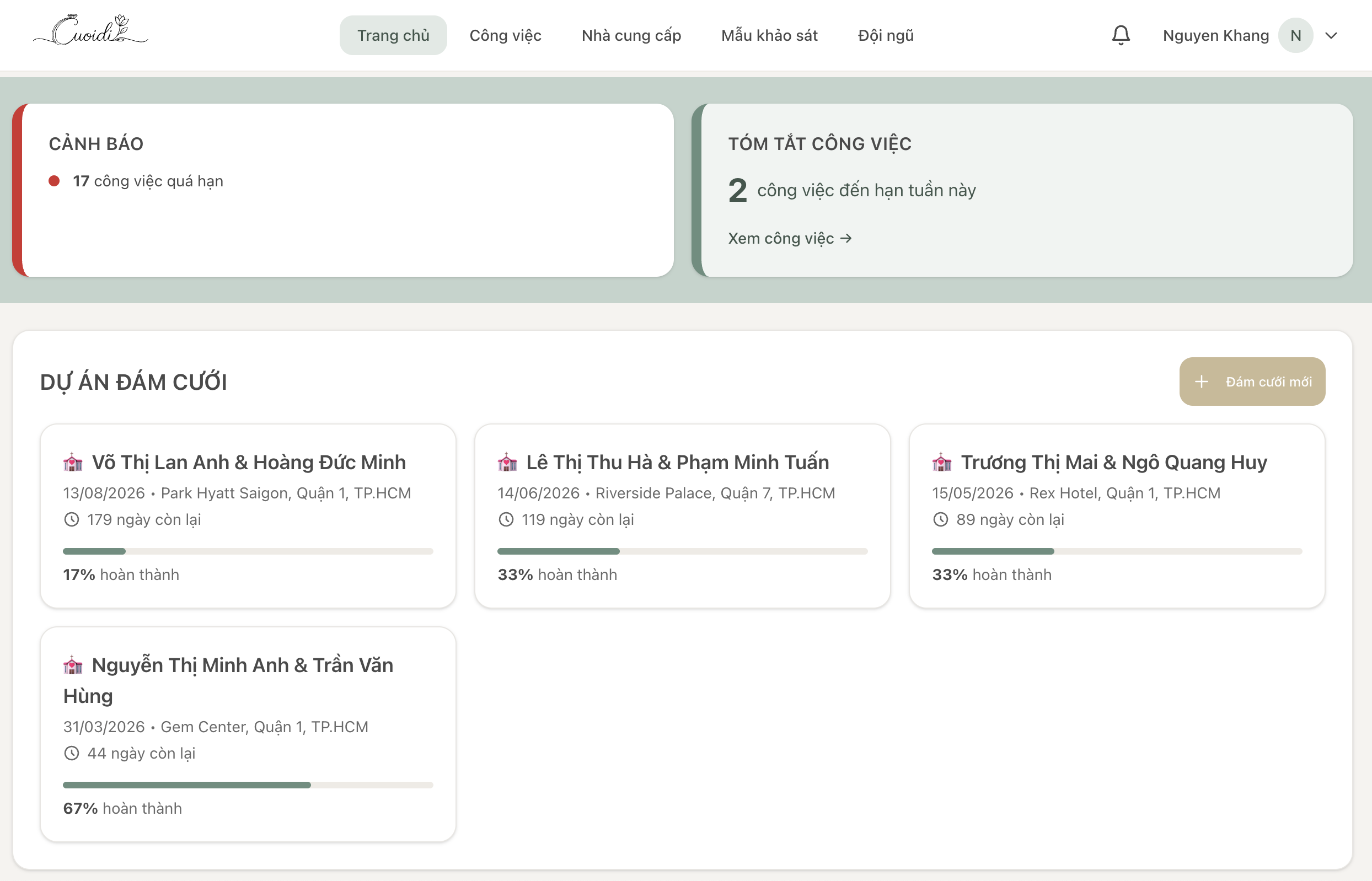Click the church icon on Trương Thị Mai's card
This screenshot has height=881, width=1372.
click(x=942, y=462)
